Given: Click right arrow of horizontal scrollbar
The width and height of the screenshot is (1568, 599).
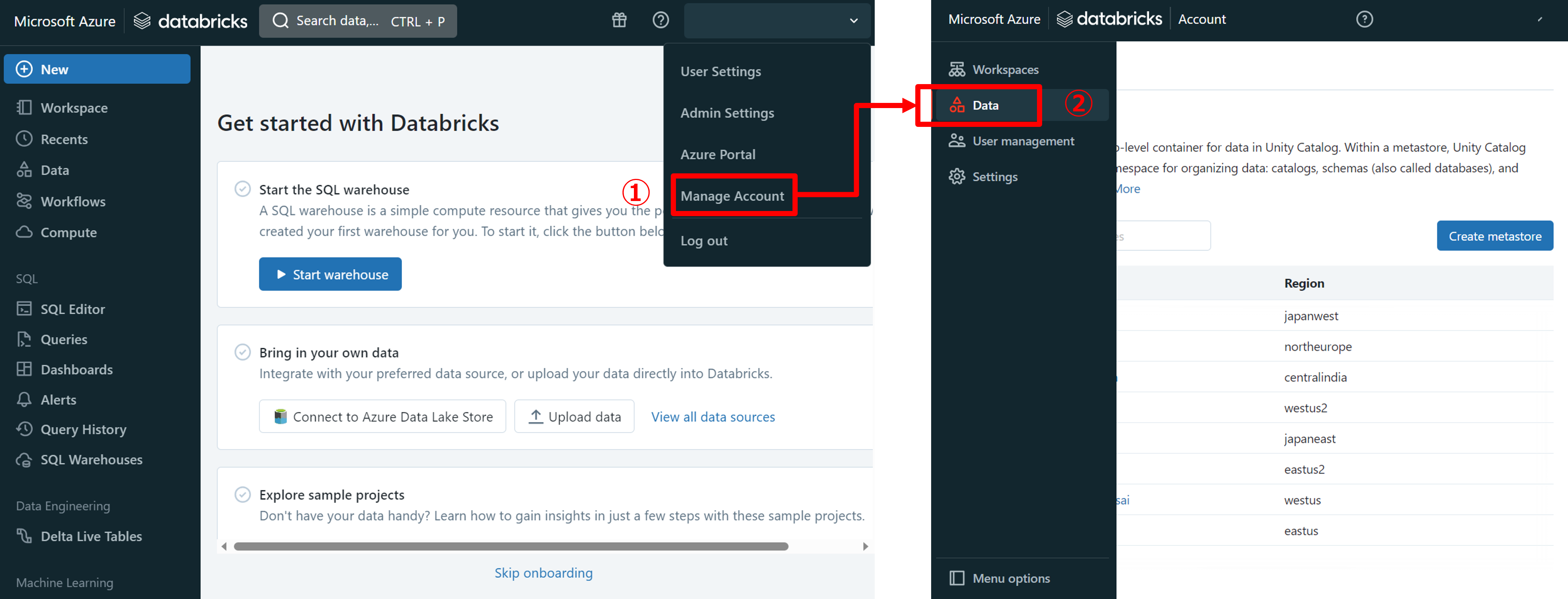Looking at the screenshot, I should pos(865,546).
